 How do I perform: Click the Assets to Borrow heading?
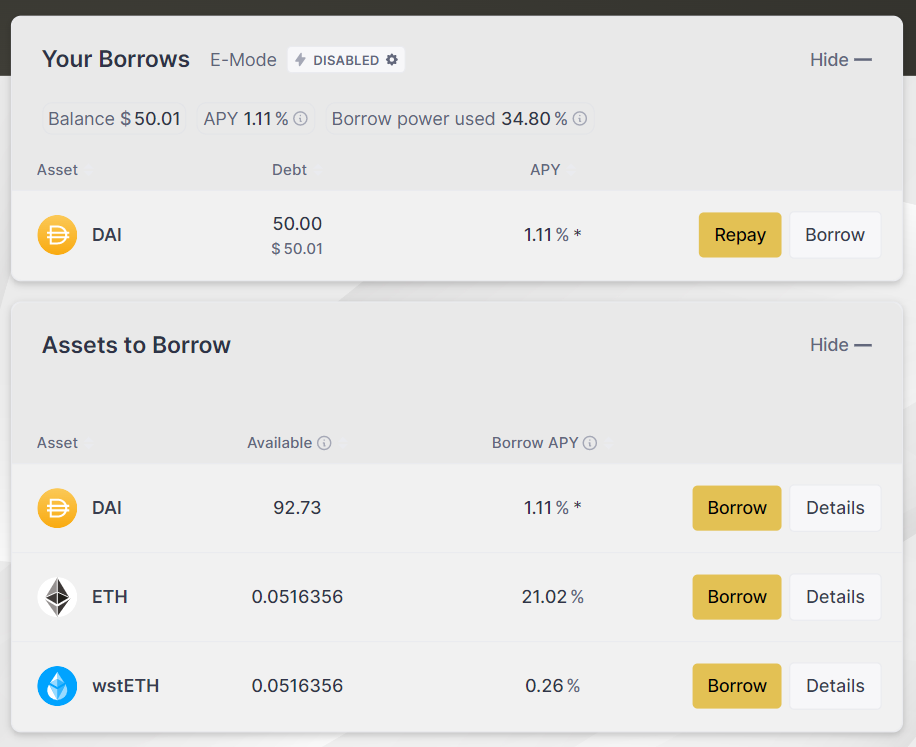coord(136,345)
